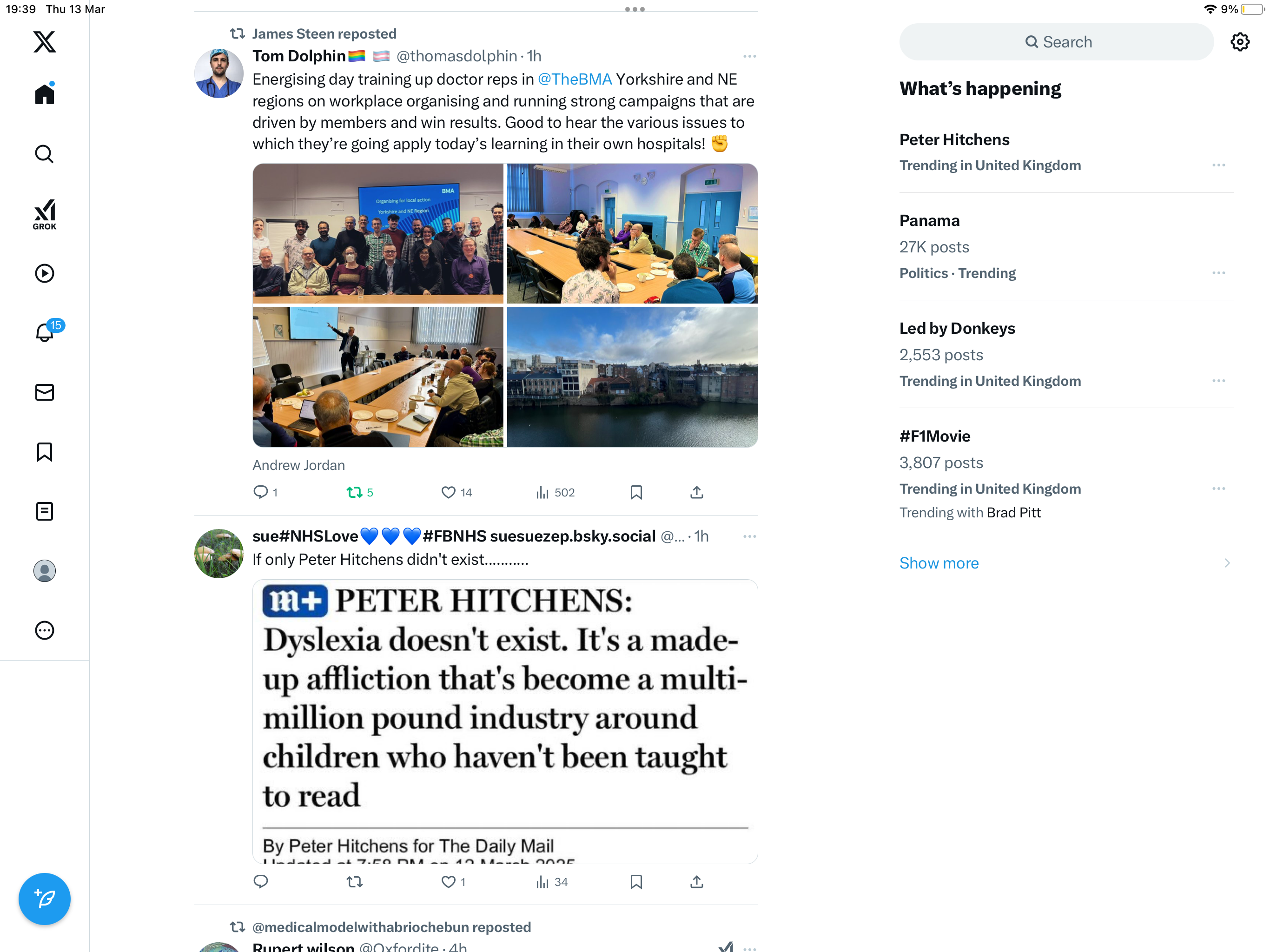
Task: Open Profile avatar icon in sidebar
Action: pyautogui.click(x=44, y=571)
